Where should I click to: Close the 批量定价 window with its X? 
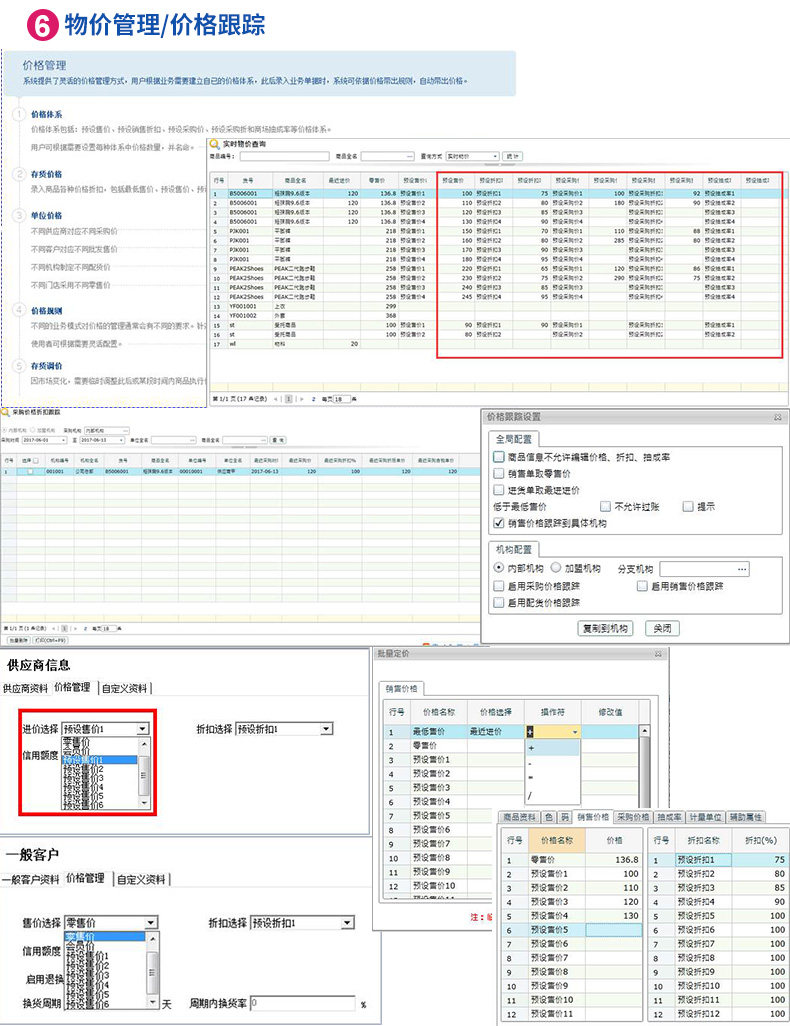coord(658,654)
